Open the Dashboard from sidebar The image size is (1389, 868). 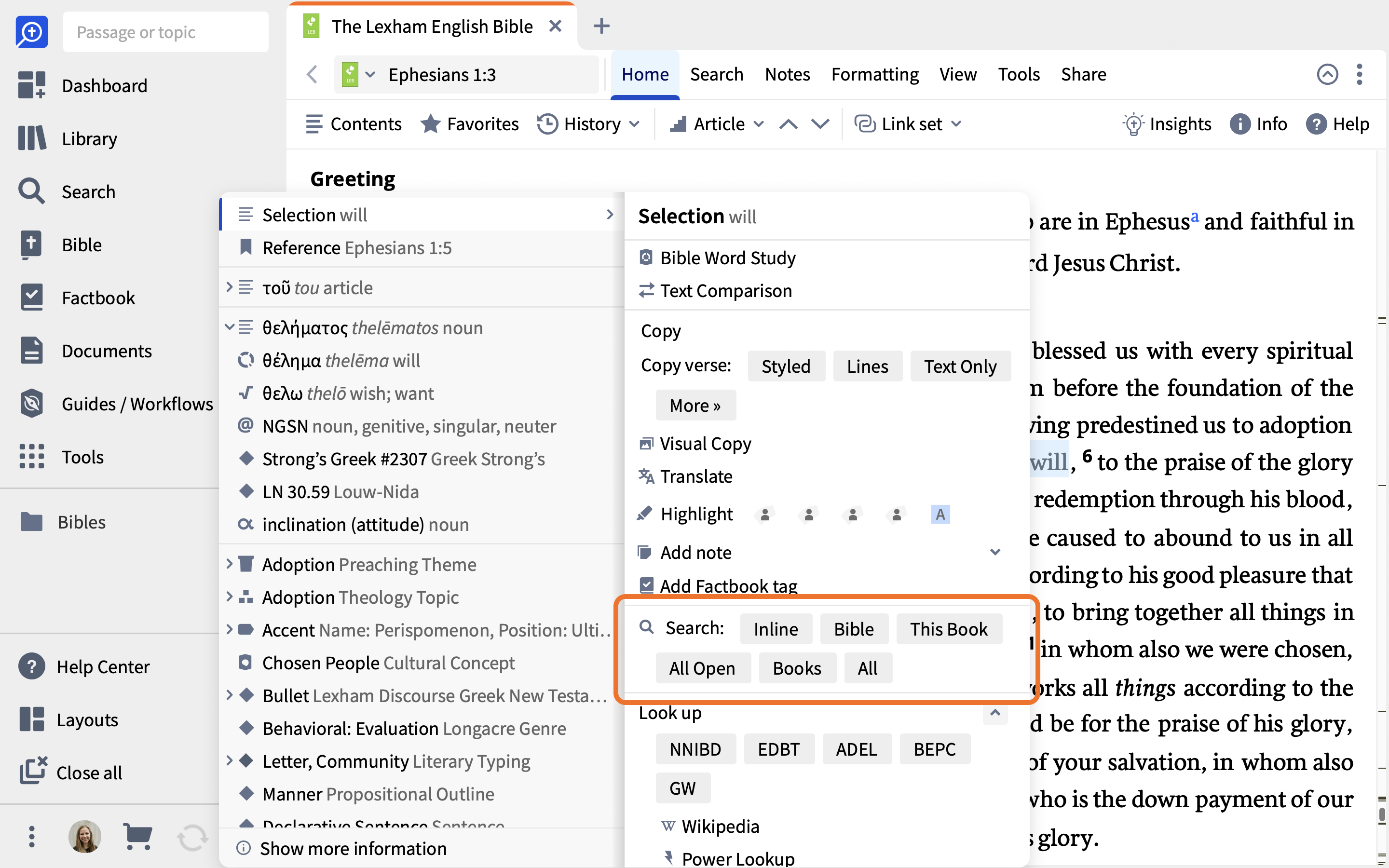(82, 85)
